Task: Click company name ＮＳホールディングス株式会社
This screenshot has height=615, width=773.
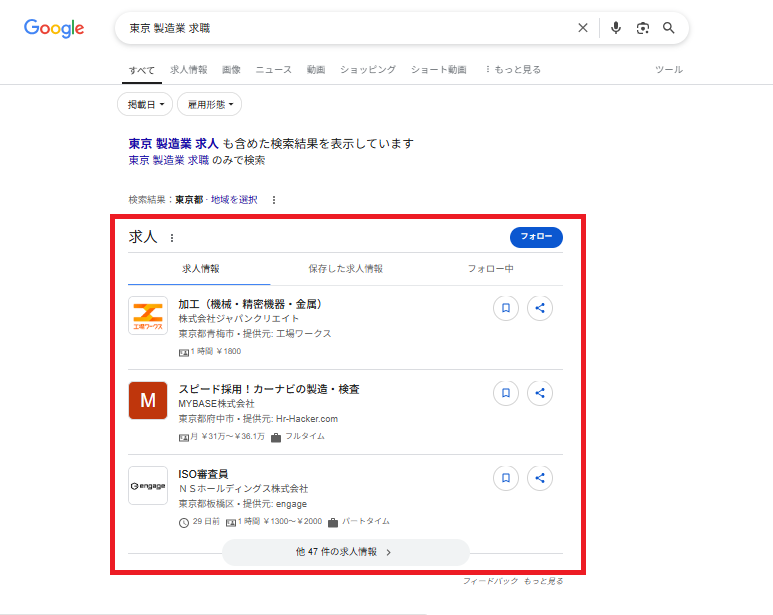Action: [244, 488]
